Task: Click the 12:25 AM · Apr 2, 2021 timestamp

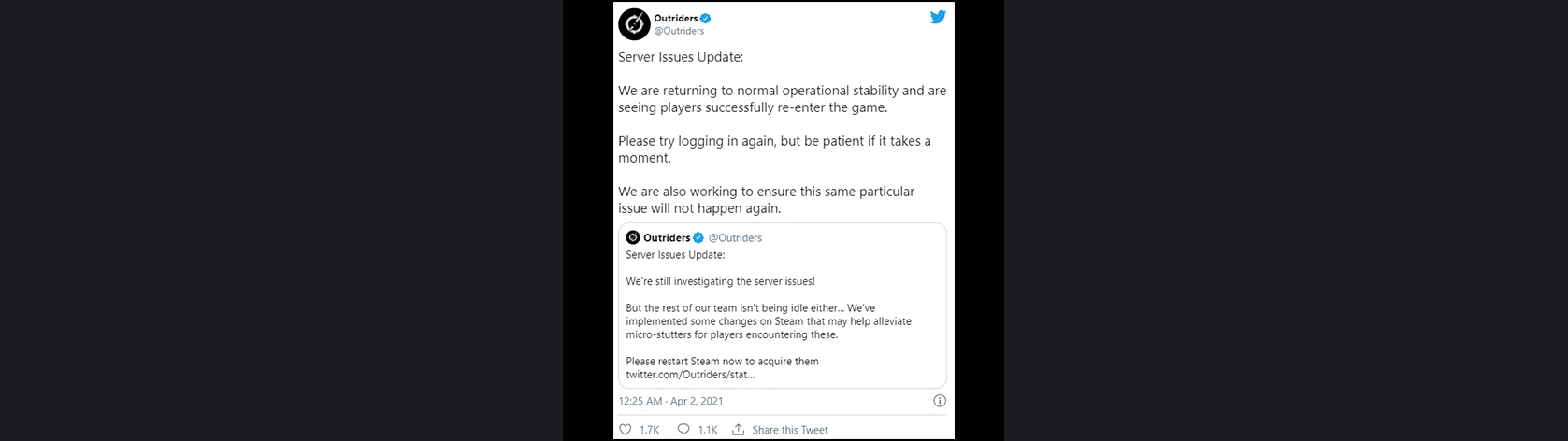Action: tap(670, 401)
